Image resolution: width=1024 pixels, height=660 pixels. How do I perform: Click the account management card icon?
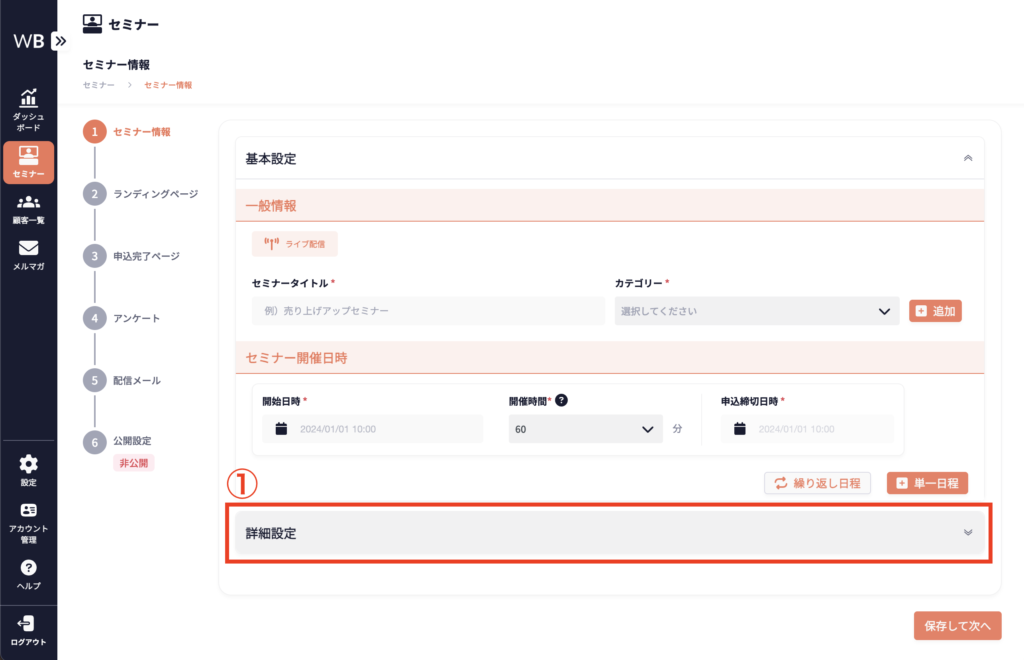(x=28, y=511)
